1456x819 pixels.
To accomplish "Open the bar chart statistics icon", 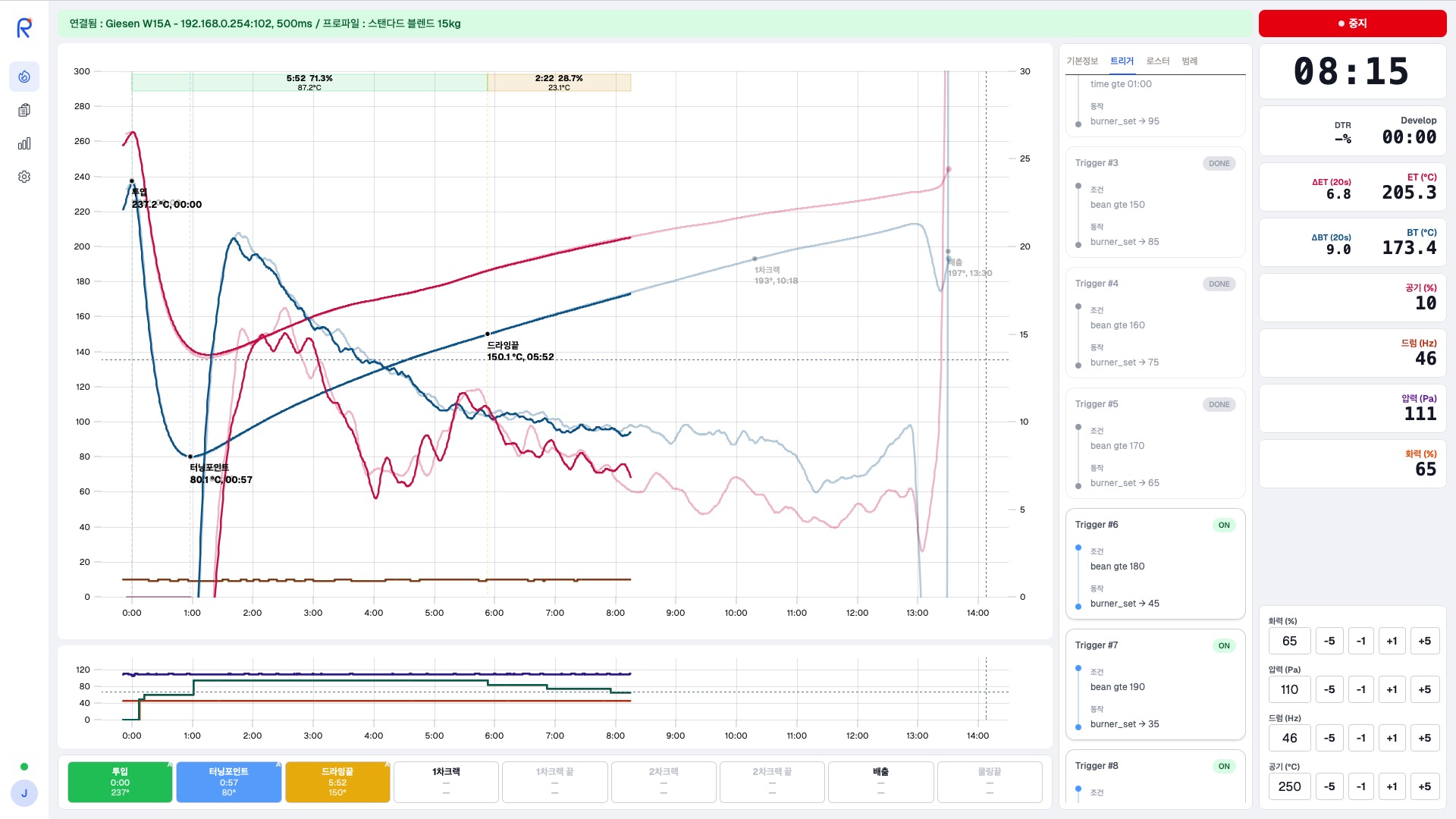I will (24, 143).
